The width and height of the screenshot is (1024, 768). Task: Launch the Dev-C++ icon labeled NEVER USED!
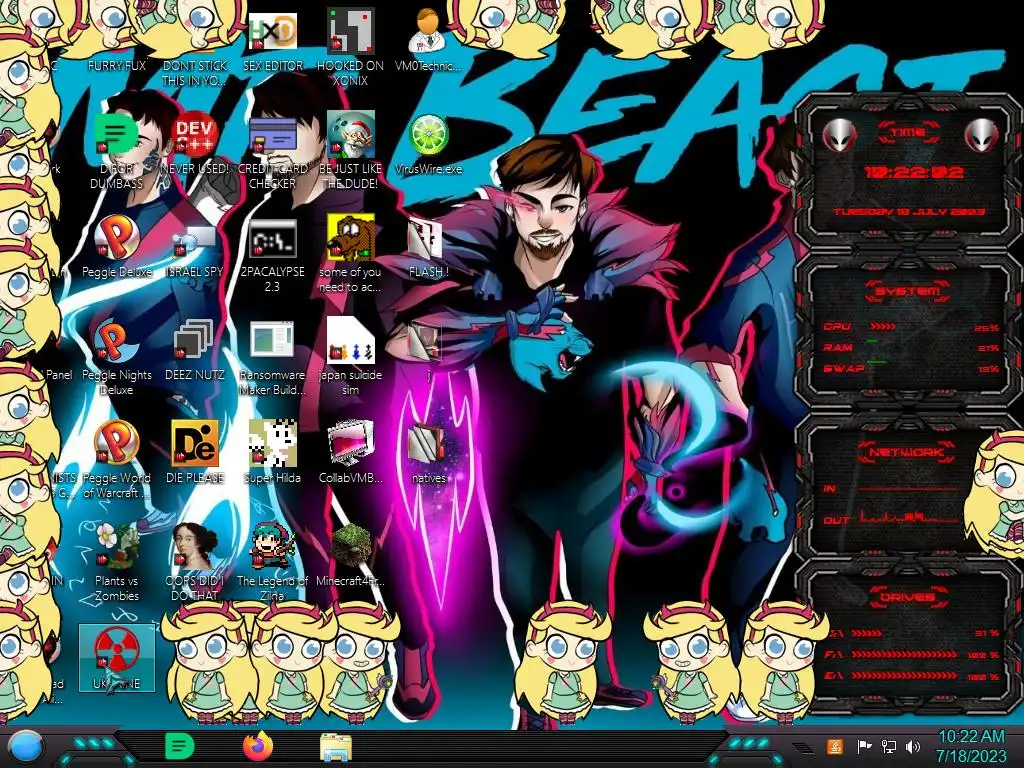pos(195,134)
